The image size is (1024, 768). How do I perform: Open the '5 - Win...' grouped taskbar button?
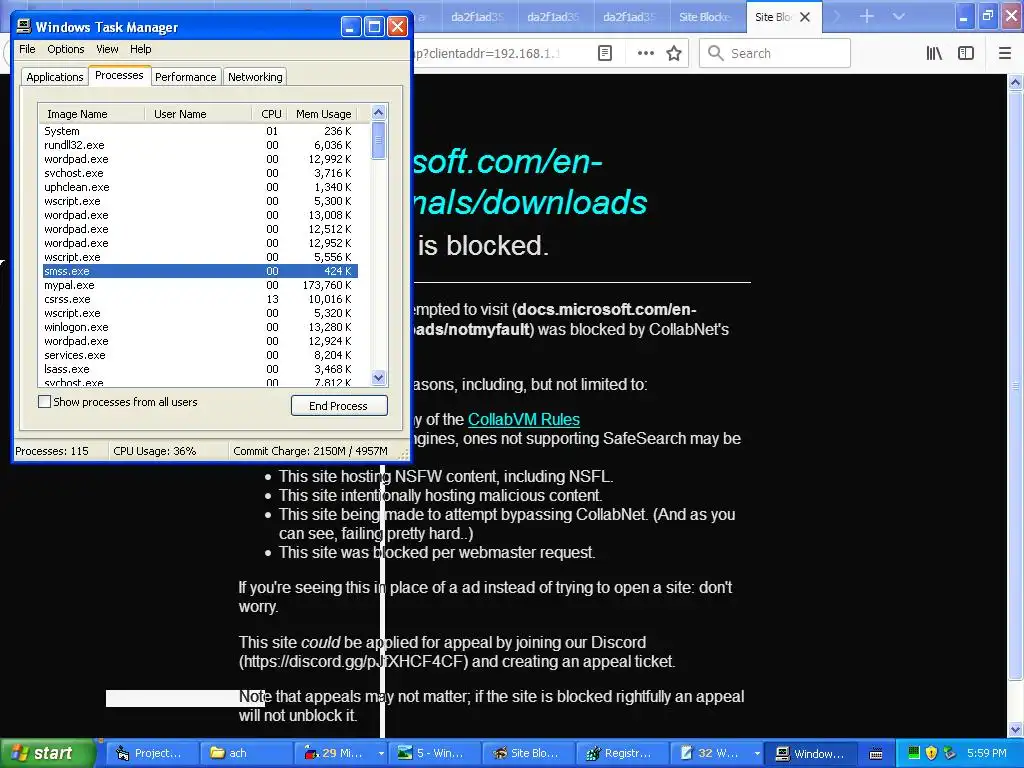coord(433,753)
